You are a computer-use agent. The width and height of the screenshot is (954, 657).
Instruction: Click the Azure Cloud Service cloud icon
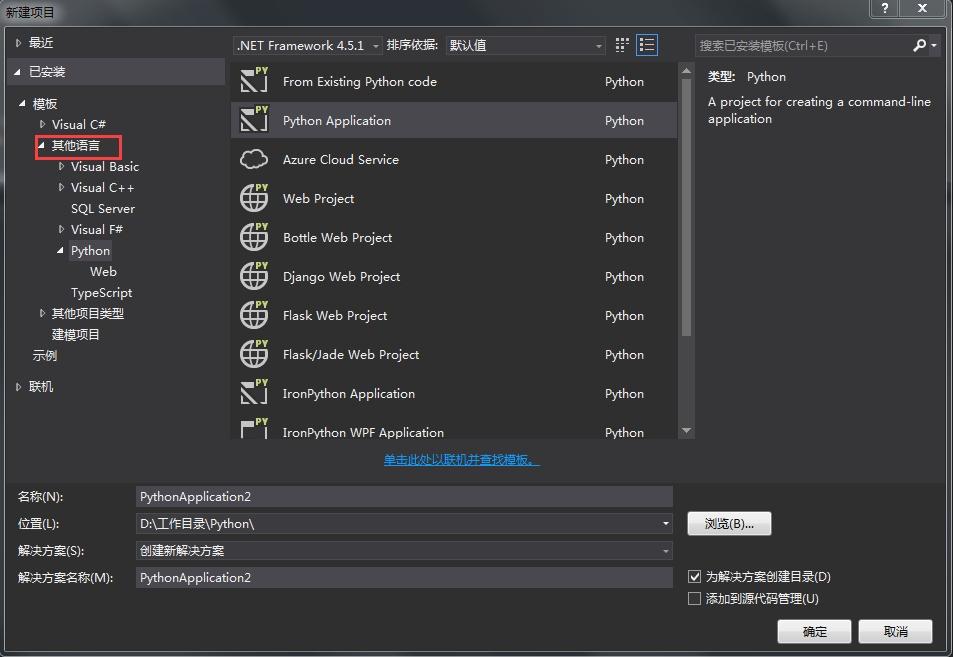(x=254, y=159)
